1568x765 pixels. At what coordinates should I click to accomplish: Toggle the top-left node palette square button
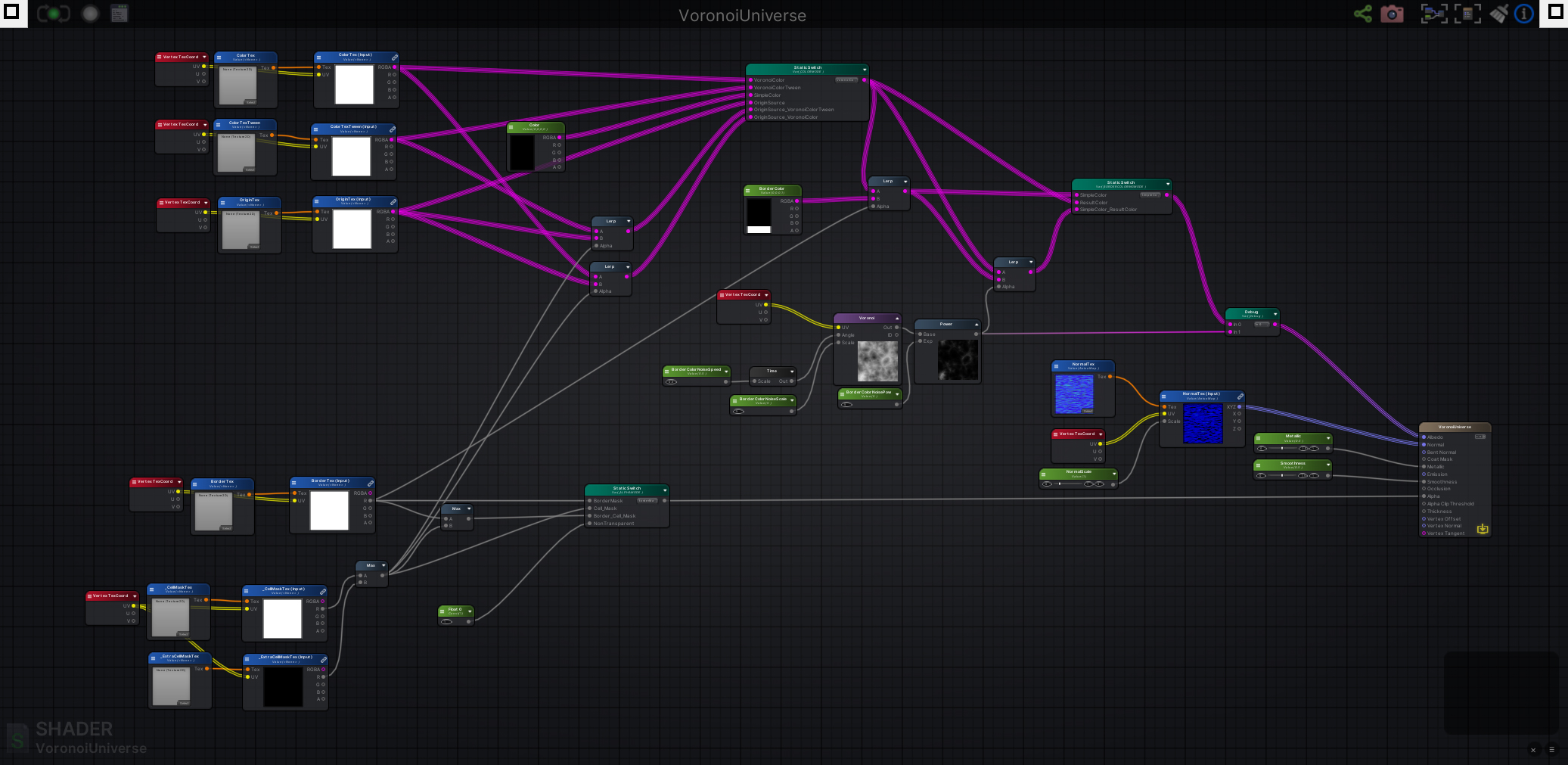(12, 12)
